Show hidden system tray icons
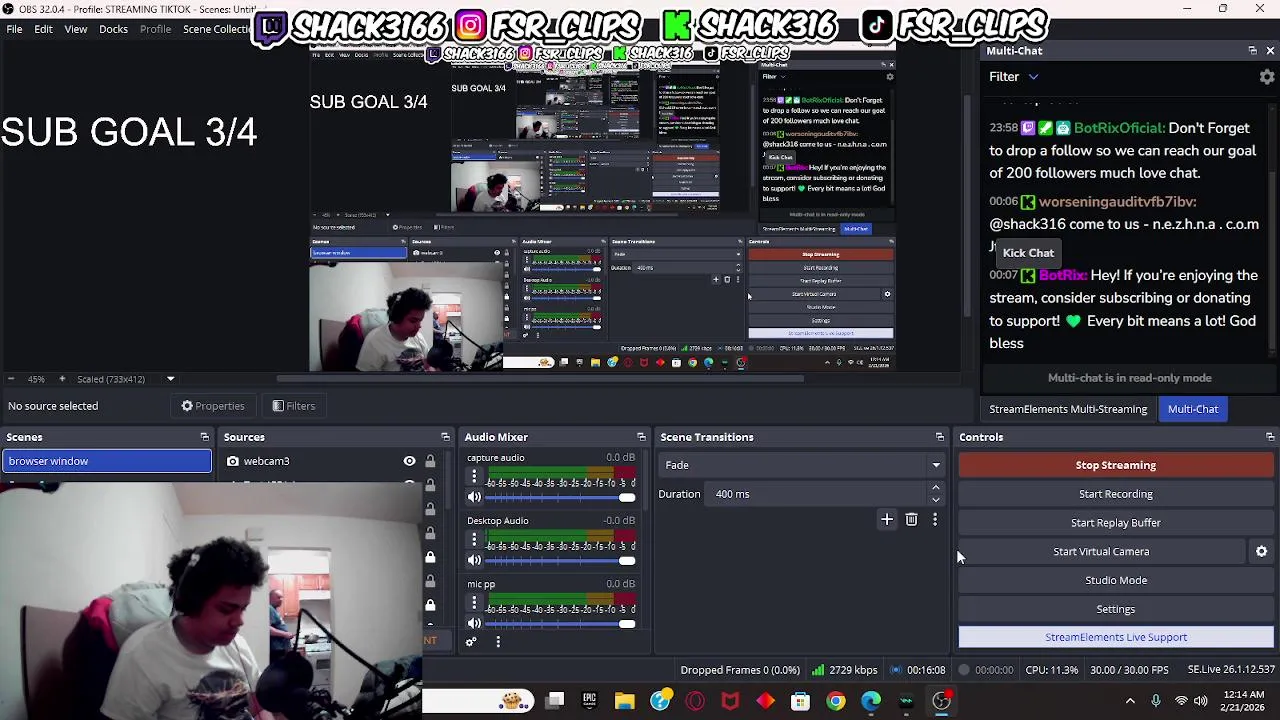The width and height of the screenshot is (1280, 720). [x=1130, y=701]
